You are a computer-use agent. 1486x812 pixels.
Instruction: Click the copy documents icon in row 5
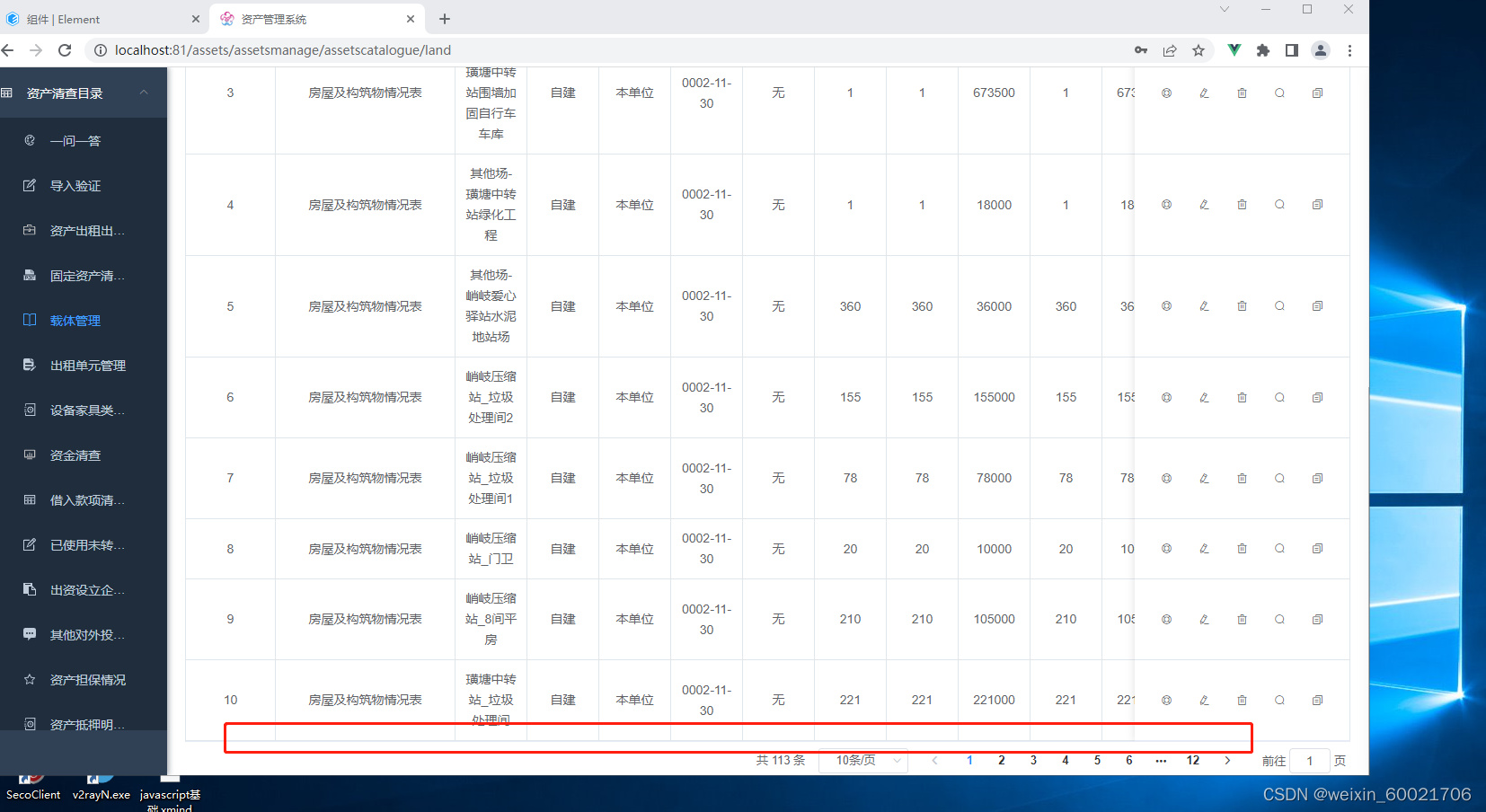1317,306
